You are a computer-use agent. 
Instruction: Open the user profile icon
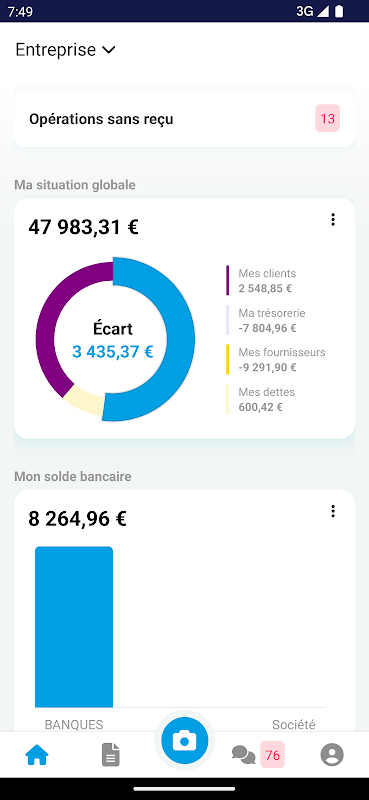pos(332,754)
